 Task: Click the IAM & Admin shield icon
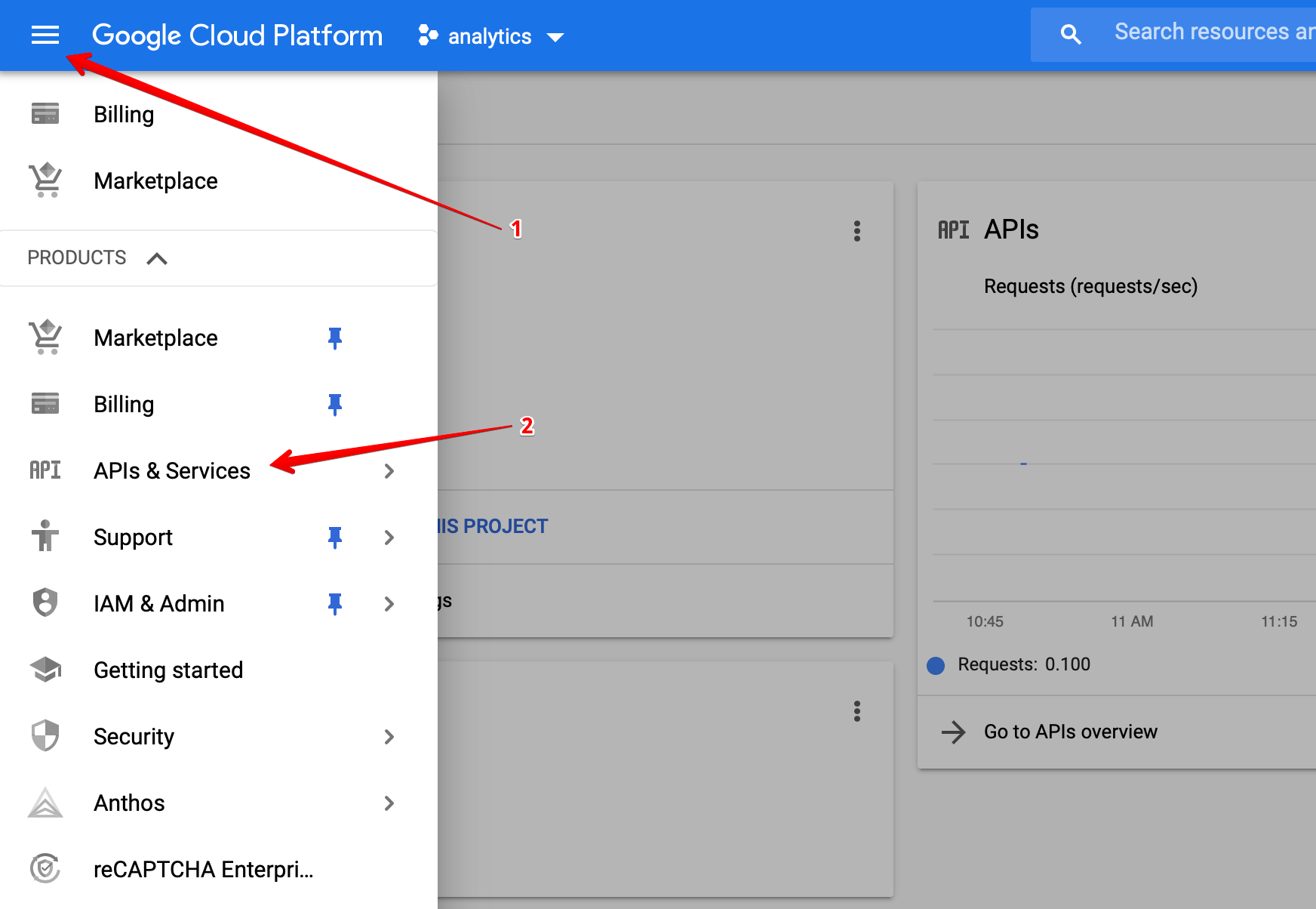click(x=45, y=602)
